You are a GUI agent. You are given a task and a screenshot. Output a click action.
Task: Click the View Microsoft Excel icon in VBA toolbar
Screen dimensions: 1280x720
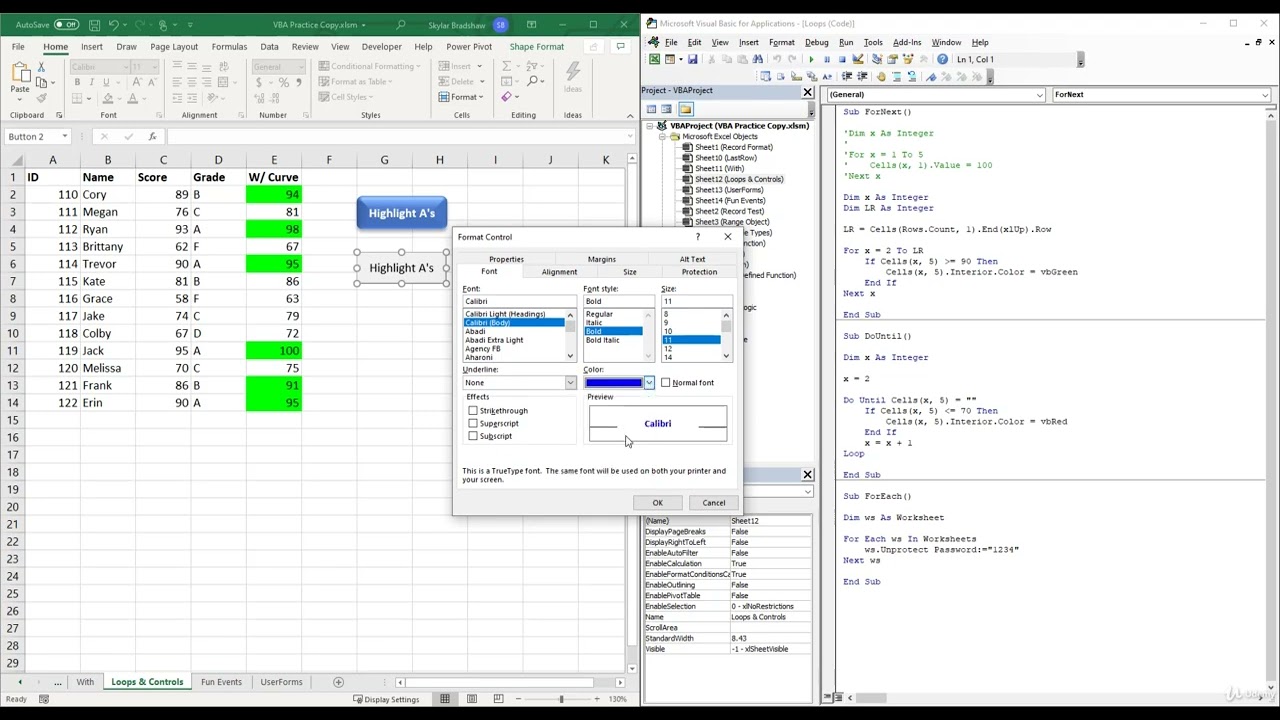coord(654,60)
